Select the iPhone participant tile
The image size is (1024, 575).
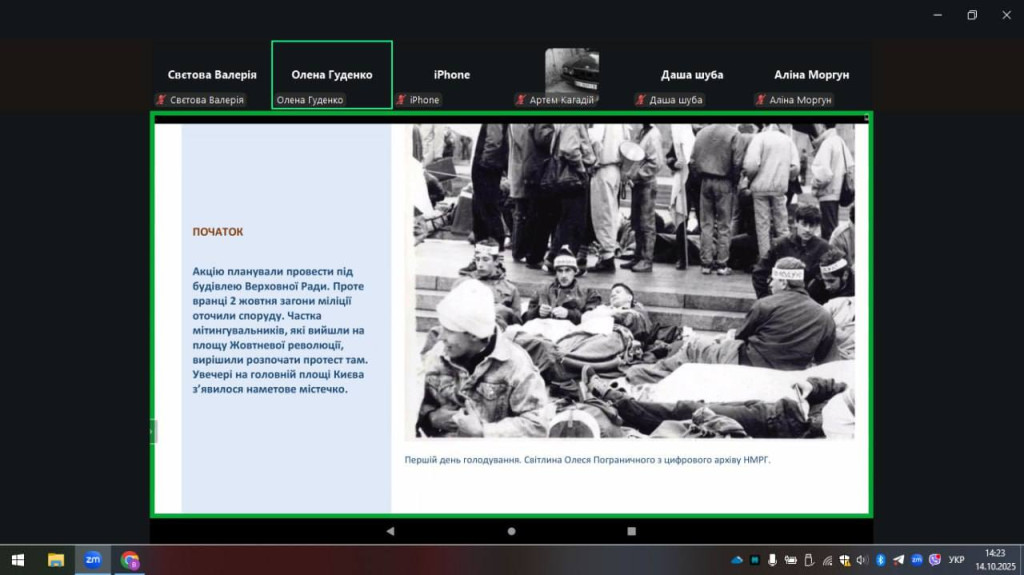pyautogui.click(x=451, y=74)
